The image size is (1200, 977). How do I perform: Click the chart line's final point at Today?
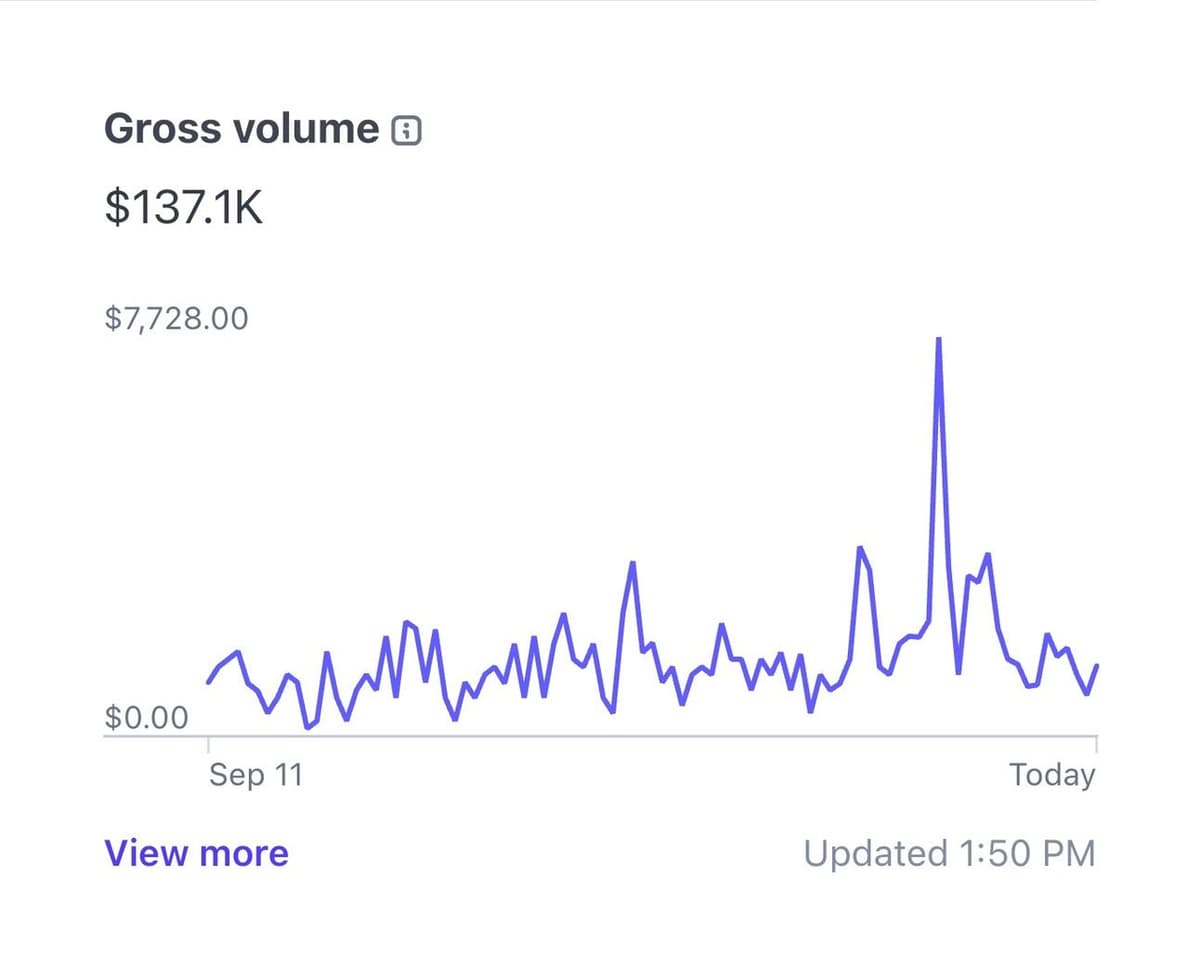coord(1097,666)
